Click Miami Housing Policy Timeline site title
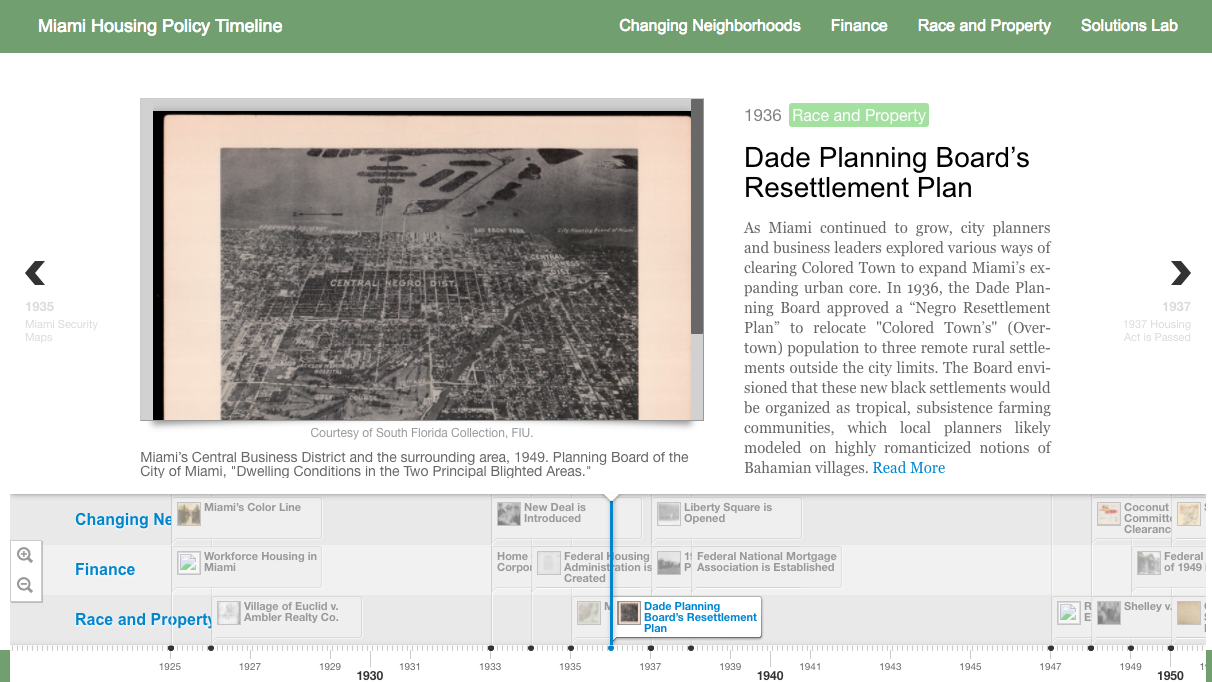Image resolution: width=1212 pixels, height=682 pixels. [160, 26]
